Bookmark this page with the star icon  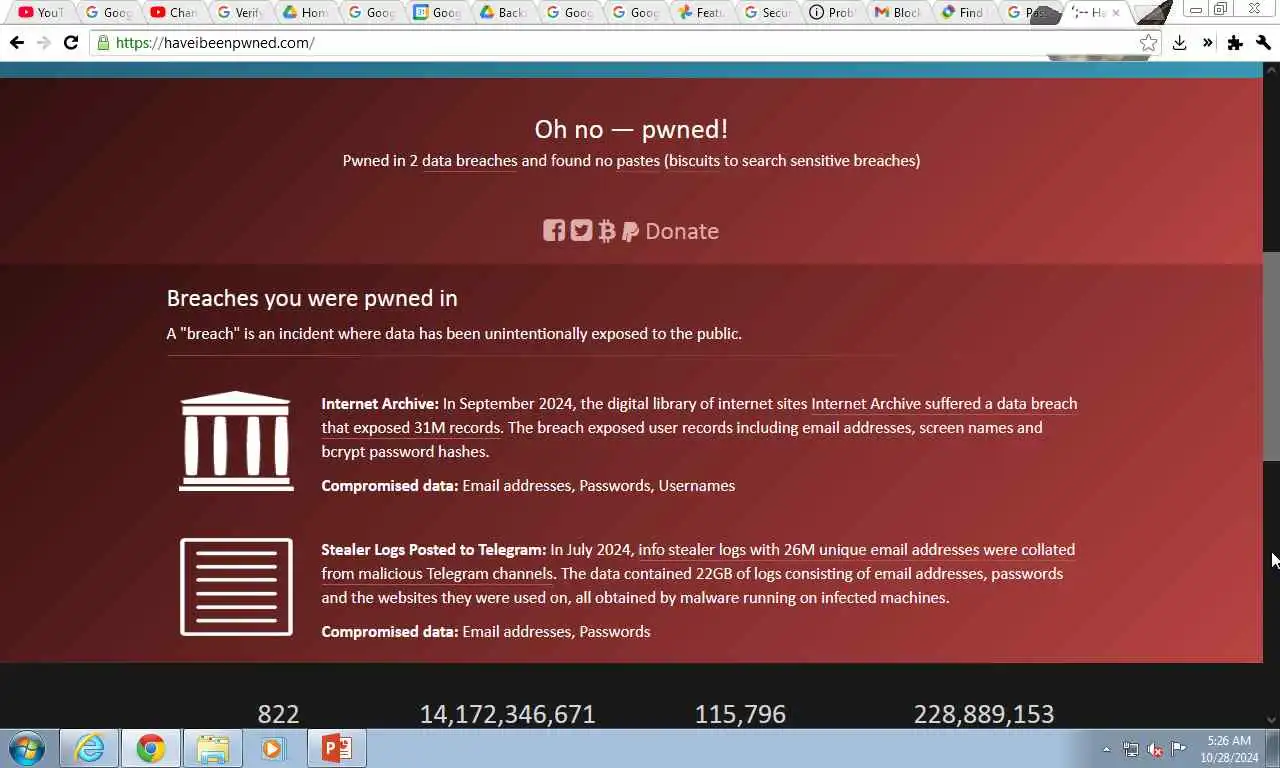(x=1149, y=43)
